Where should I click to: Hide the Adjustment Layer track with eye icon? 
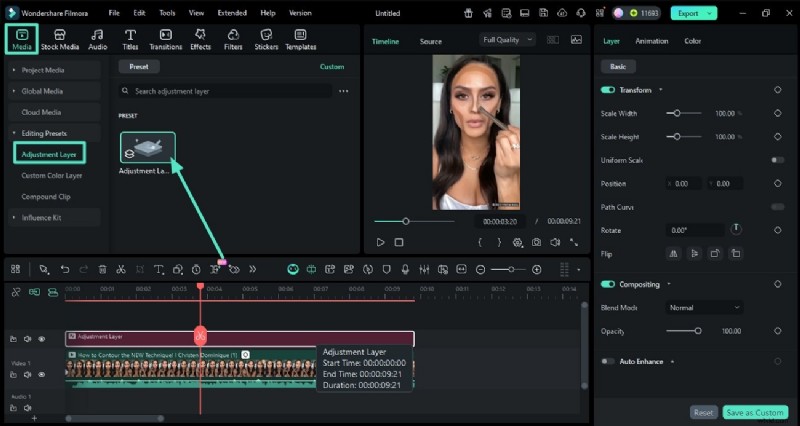coord(42,339)
